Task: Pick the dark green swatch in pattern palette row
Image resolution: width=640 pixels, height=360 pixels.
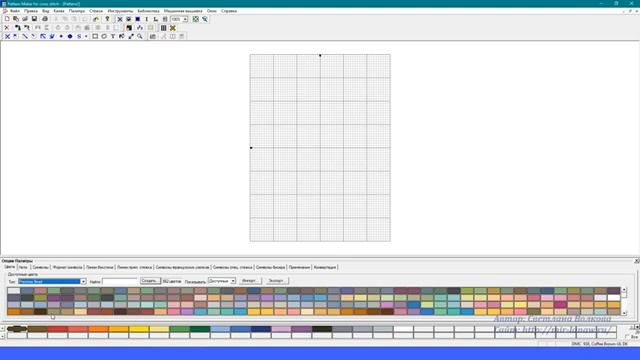Action: pos(200,329)
